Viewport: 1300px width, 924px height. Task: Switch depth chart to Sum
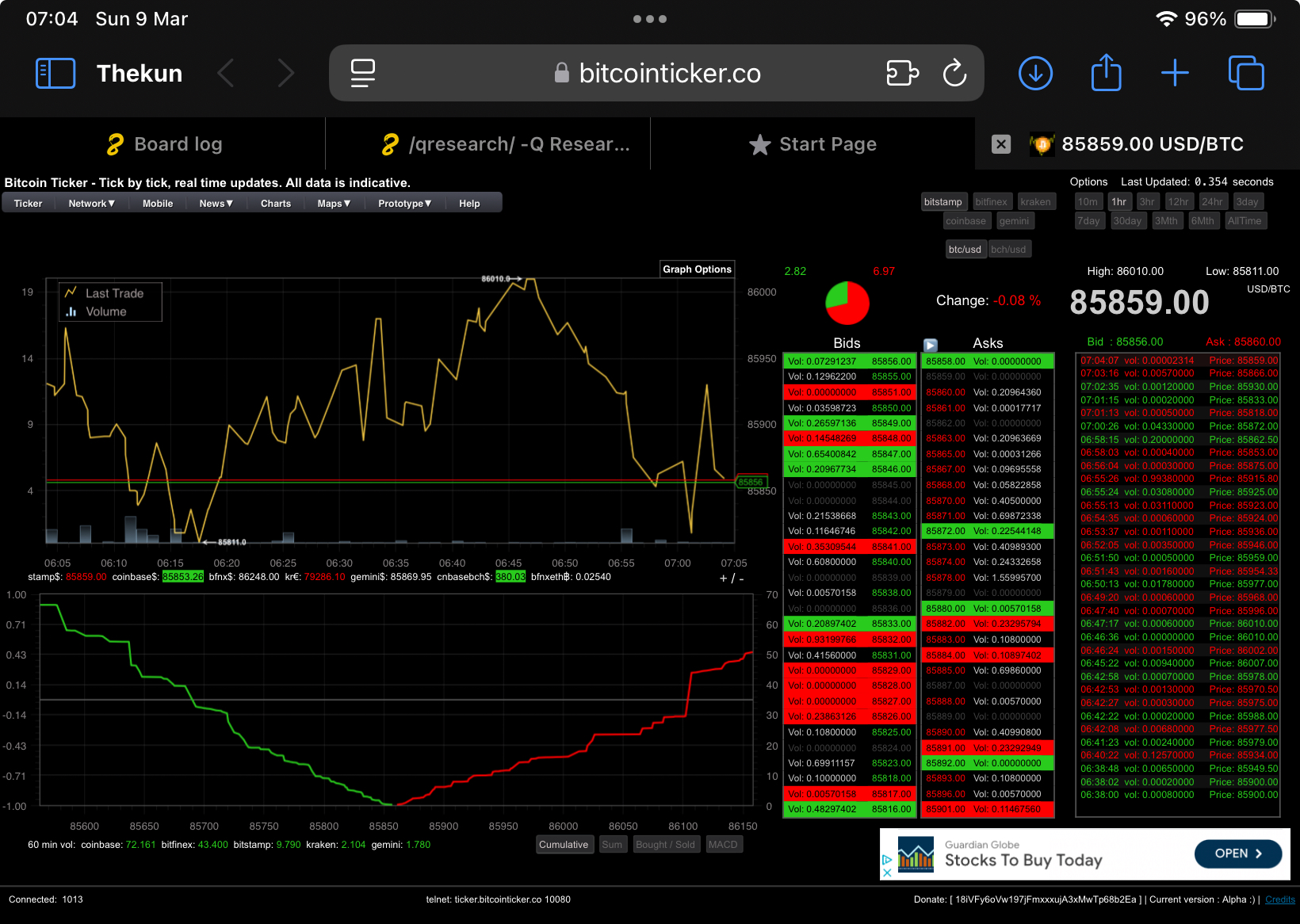pos(612,845)
